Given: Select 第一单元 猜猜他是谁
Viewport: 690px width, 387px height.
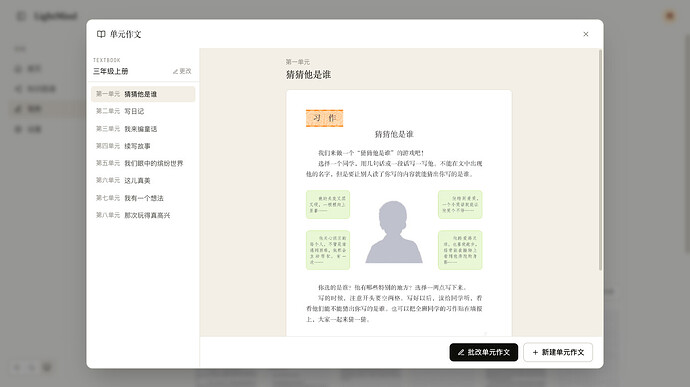Looking at the screenshot, I should pyautogui.click(x=143, y=94).
